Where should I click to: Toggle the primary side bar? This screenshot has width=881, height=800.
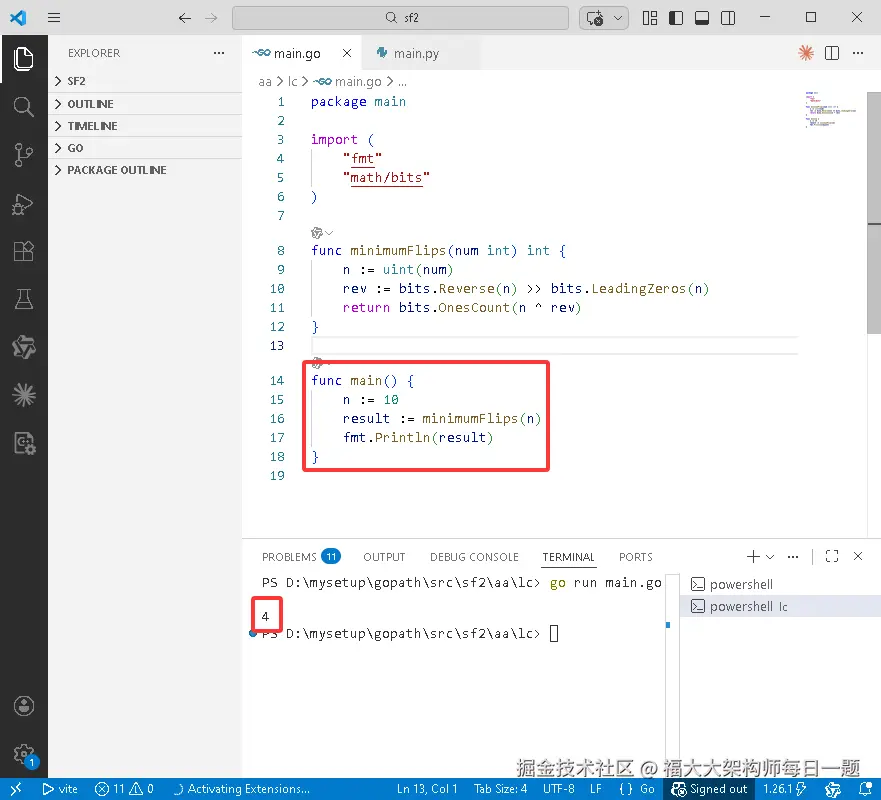(x=676, y=18)
